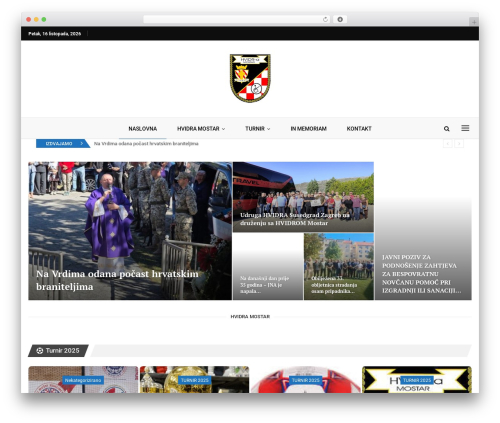Viewport: 500px width, 423px height.
Task: Click the green macOS maximize dot
Action: point(44,20)
